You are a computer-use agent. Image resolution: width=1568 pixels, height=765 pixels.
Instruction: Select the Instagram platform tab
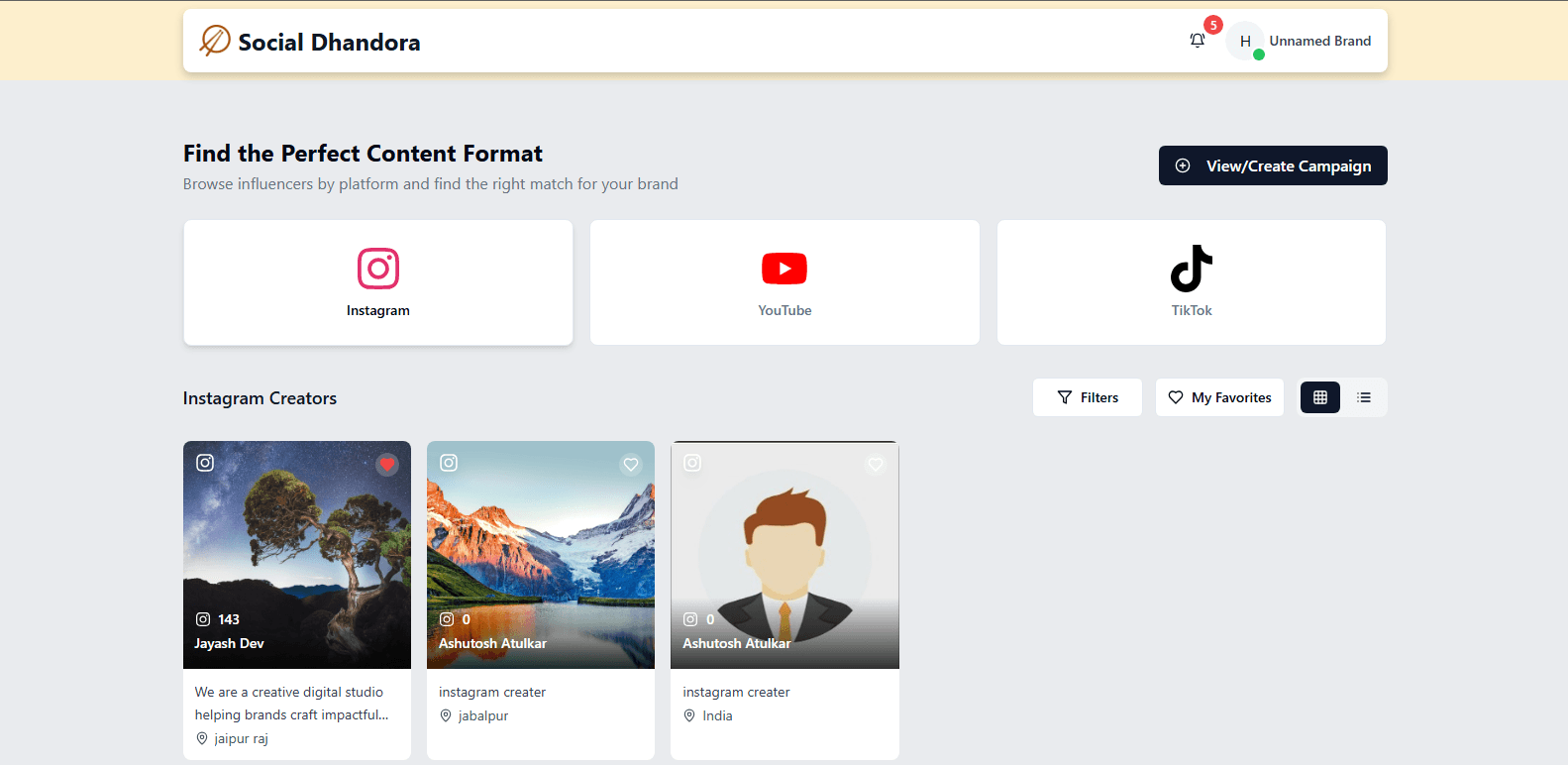(377, 282)
